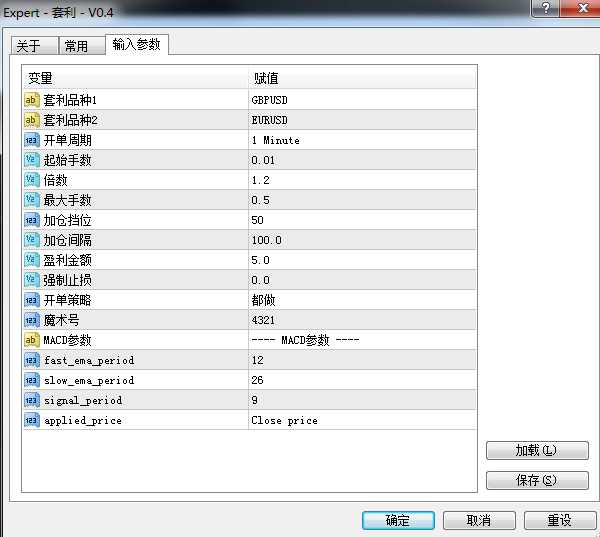Image resolution: width=600 pixels, height=537 pixels.
Task: Switch to the 常用 tab
Action: click(x=76, y=46)
